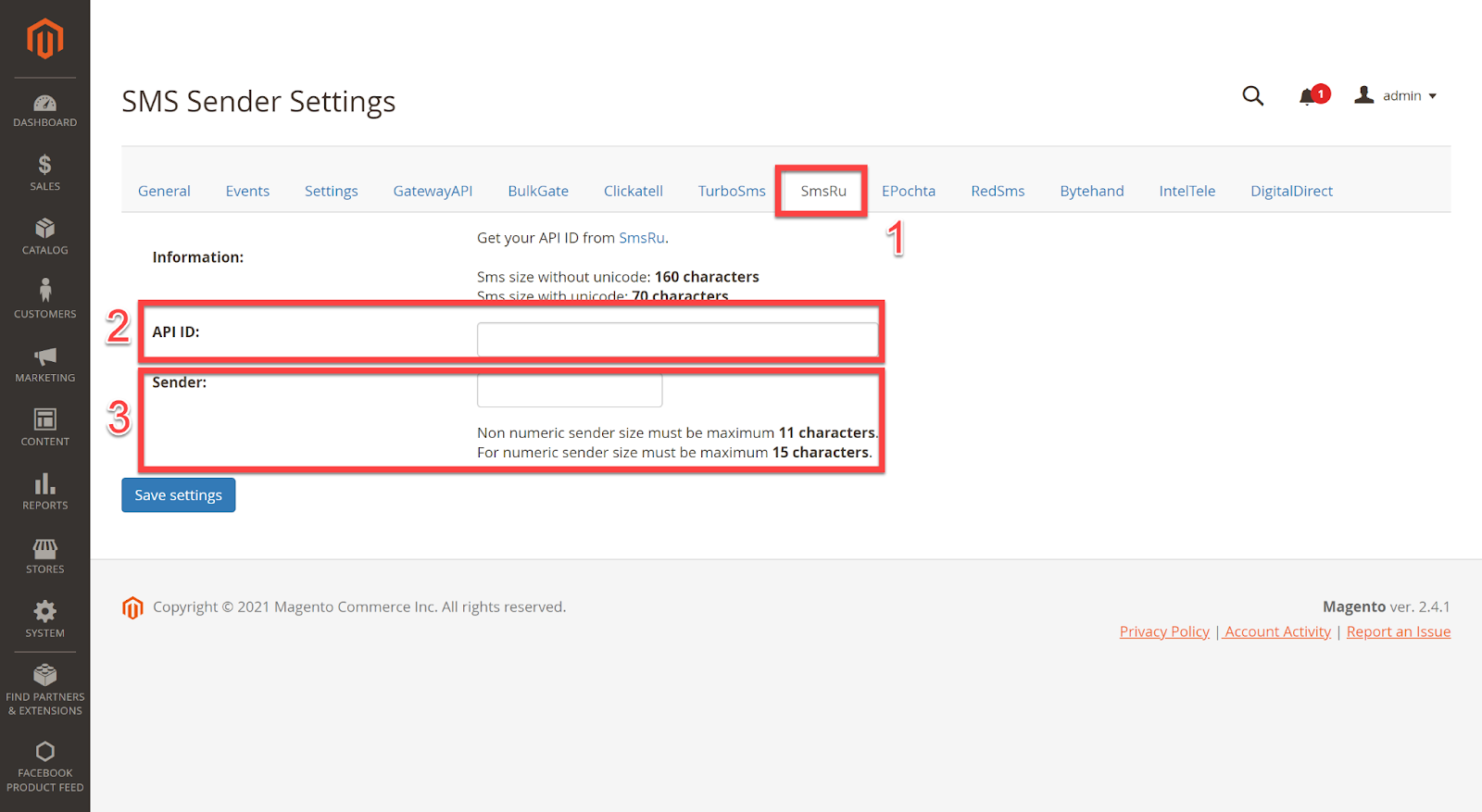Image resolution: width=1482 pixels, height=812 pixels.
Task: Open the Privacy Policy link
Action: click(x=1164, y=631)
